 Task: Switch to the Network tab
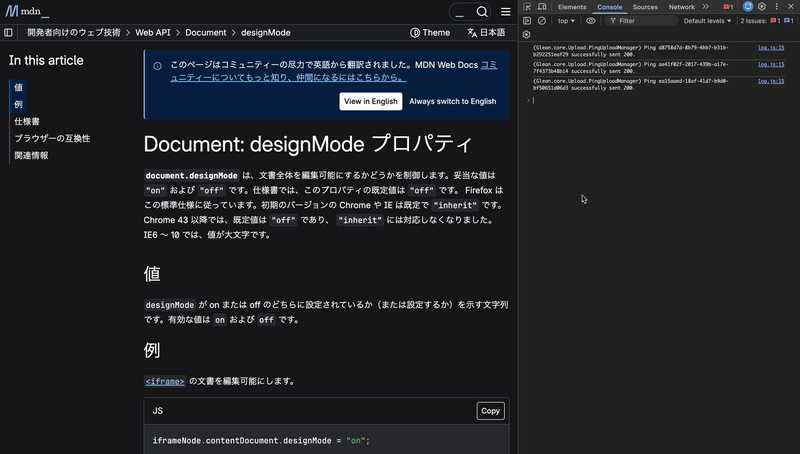coord(682,7)
